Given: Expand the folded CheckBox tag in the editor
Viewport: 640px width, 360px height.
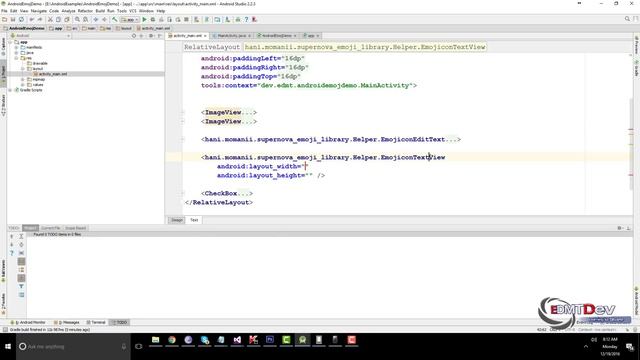Looking at the screenshot, I should [x=182, y=193].
